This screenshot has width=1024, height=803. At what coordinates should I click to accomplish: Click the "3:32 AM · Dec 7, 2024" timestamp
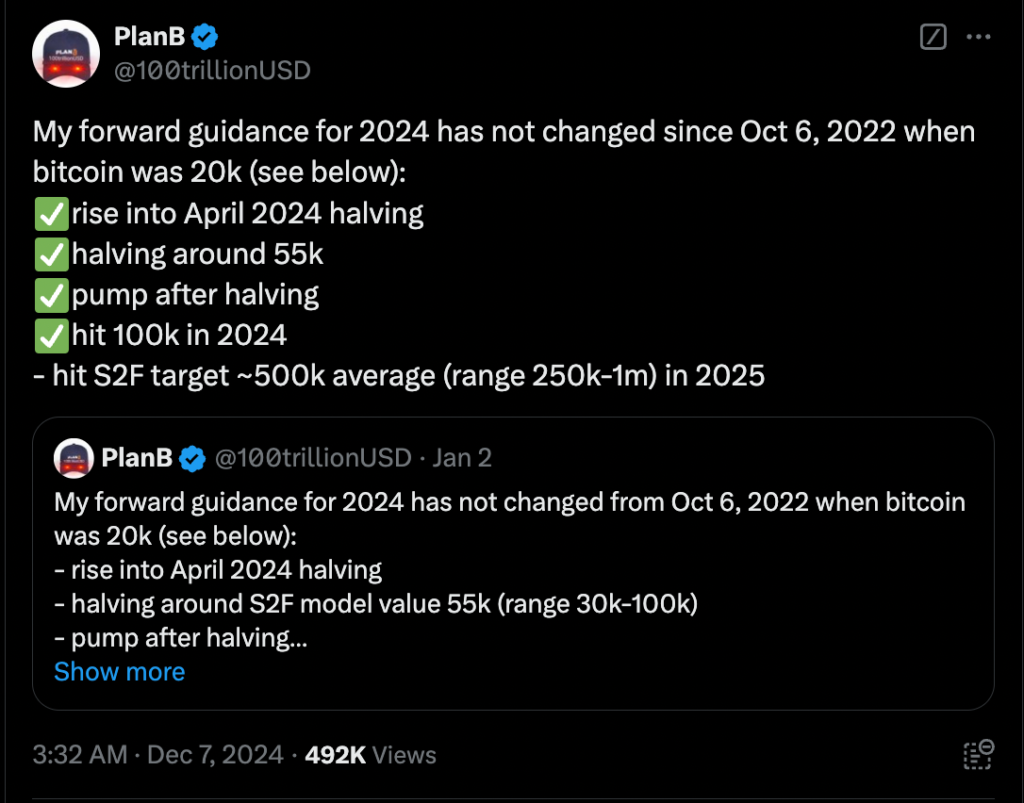click(x=158, y=754)
